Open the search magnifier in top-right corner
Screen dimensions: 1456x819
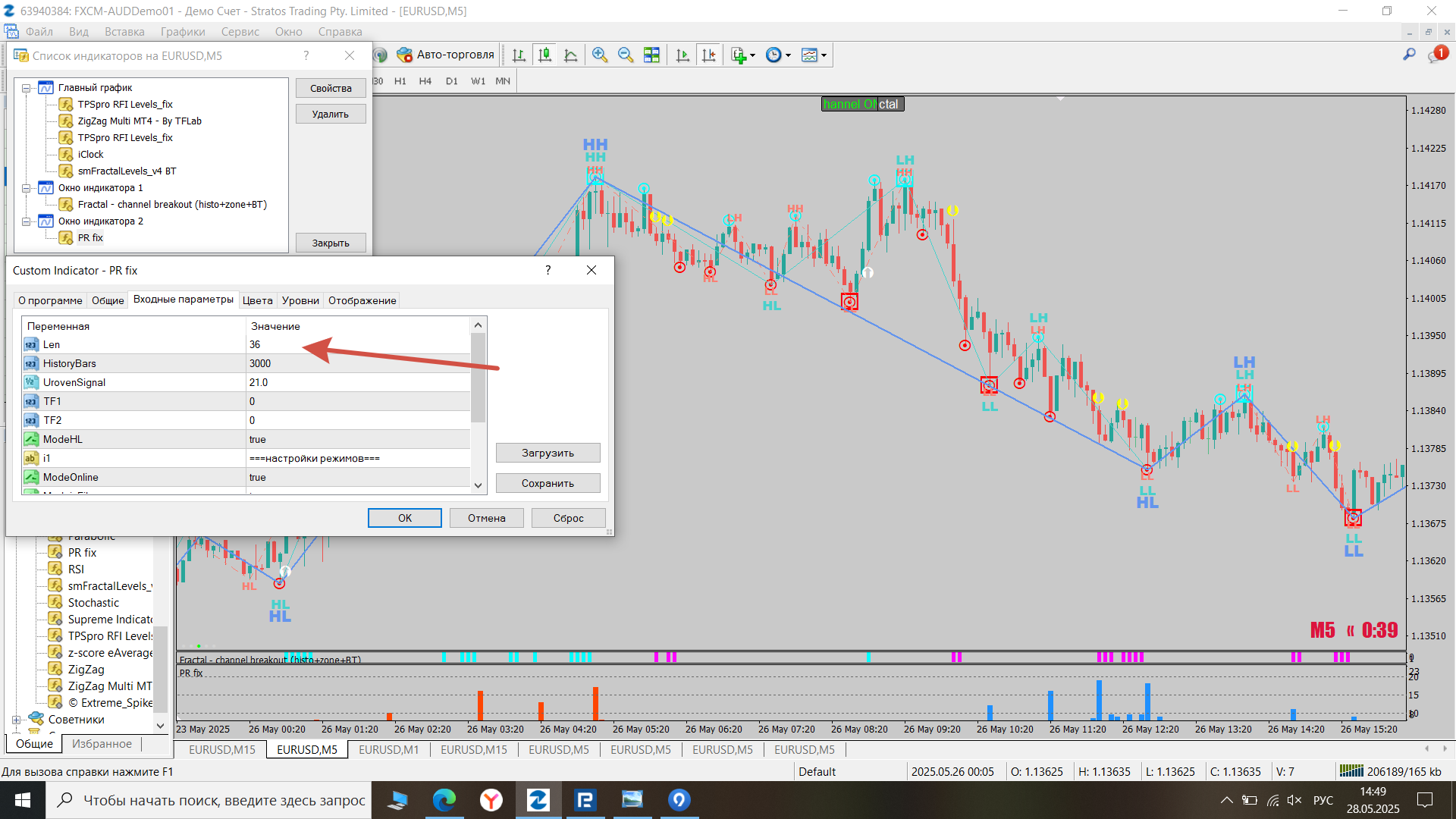point(1409,55)
